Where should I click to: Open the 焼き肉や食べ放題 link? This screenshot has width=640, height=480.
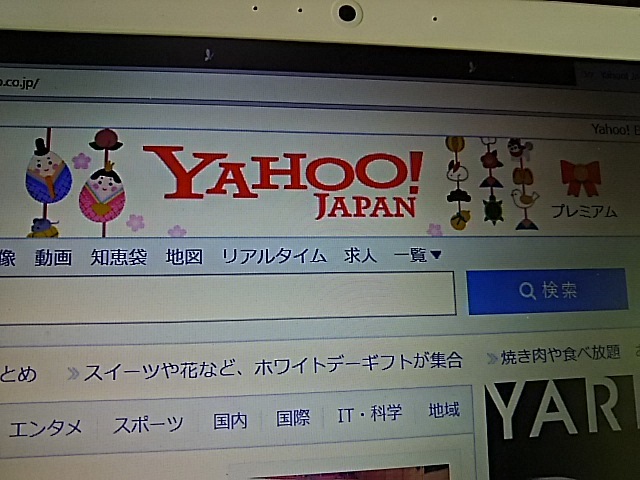pyautogui.click(x=560, y=354)
